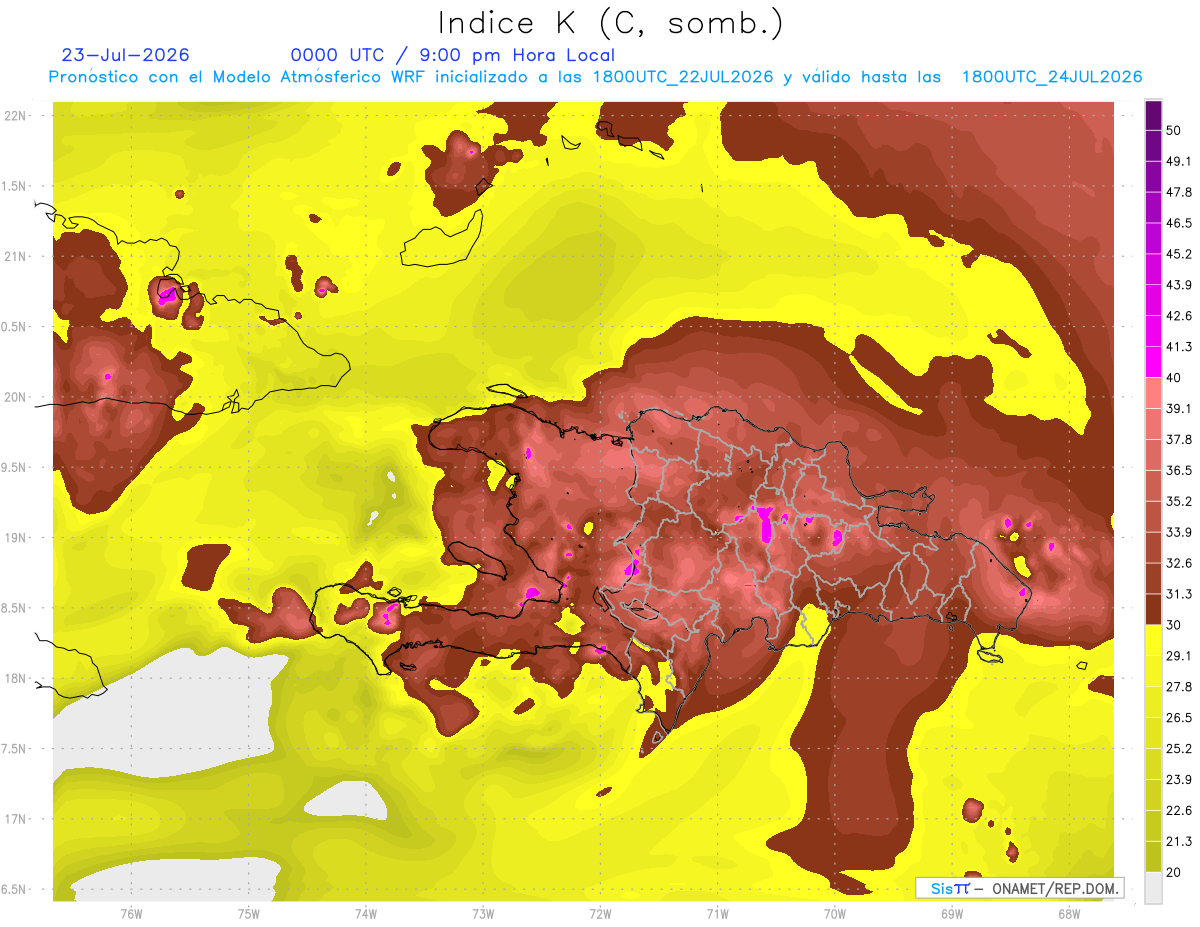Click the '72W' longitude label

point(600,914)
